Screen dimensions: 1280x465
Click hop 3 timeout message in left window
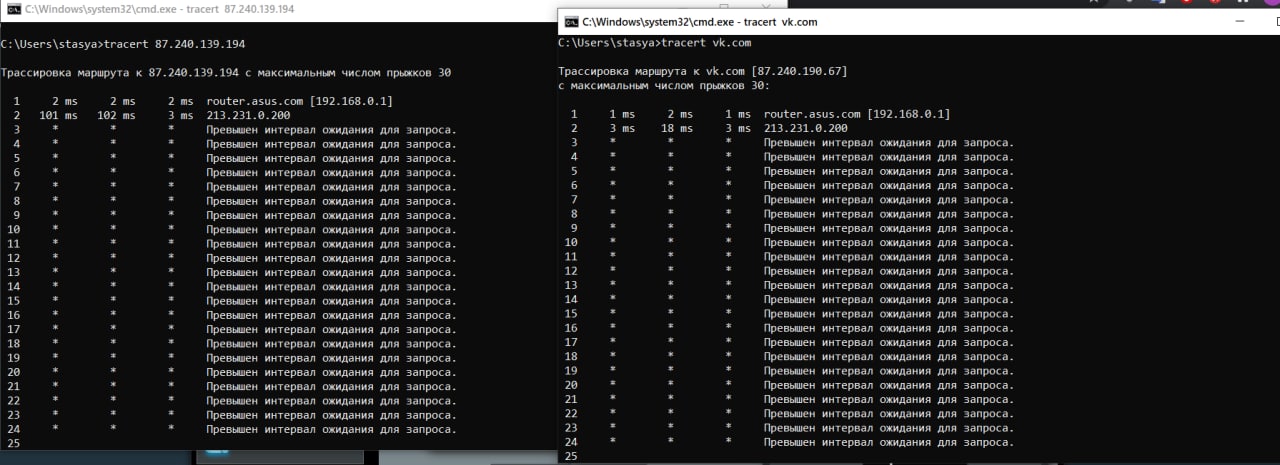(x=331, y=130)
